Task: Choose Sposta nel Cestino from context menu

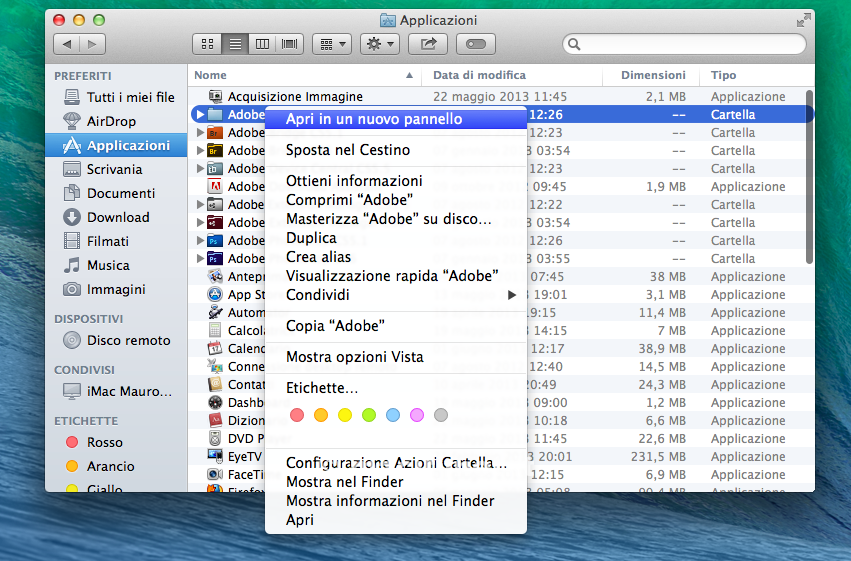Action: pyautogui.click(x=347, y=150)
